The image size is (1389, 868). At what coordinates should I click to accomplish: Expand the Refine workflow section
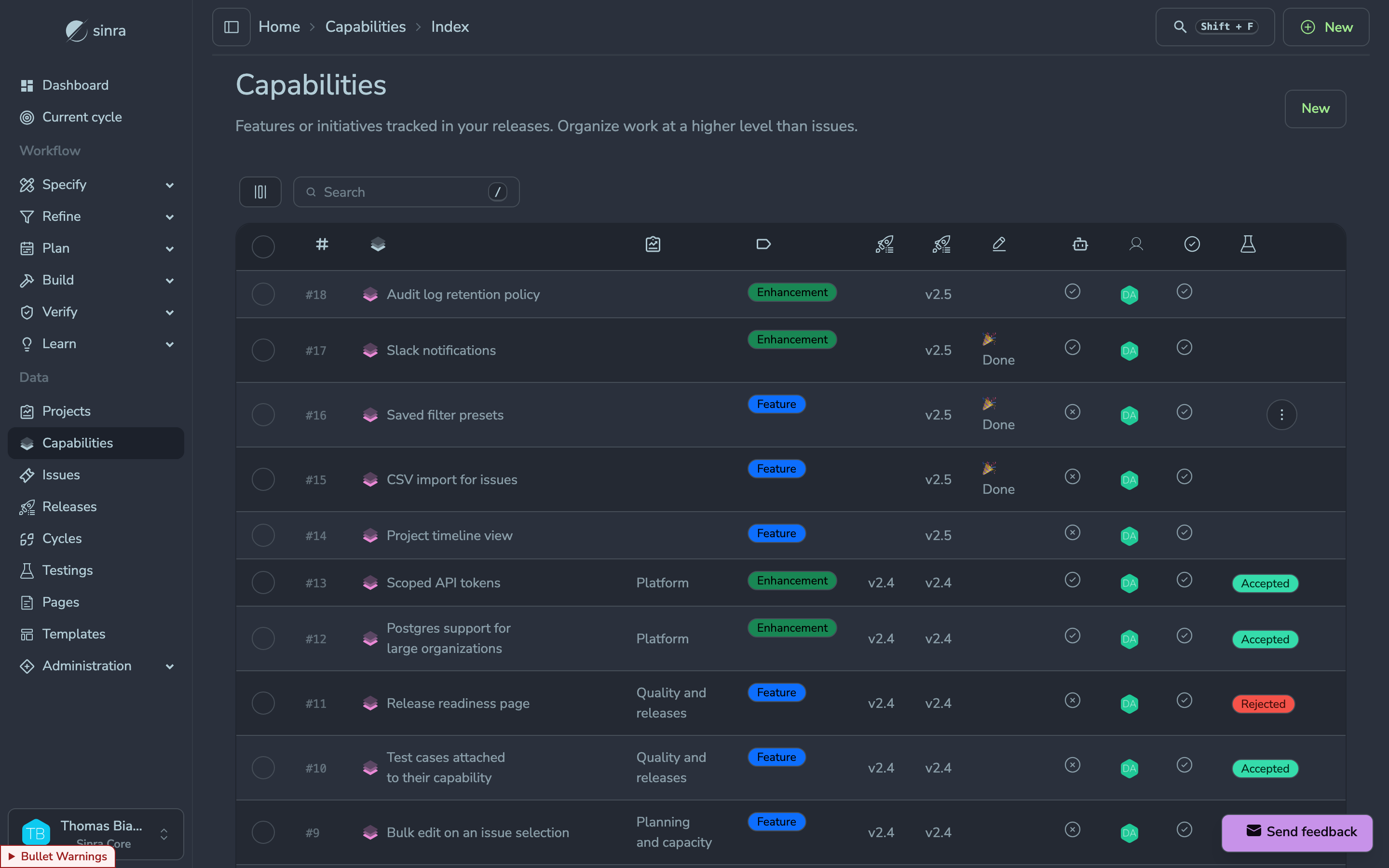click(x=96, y=217)
